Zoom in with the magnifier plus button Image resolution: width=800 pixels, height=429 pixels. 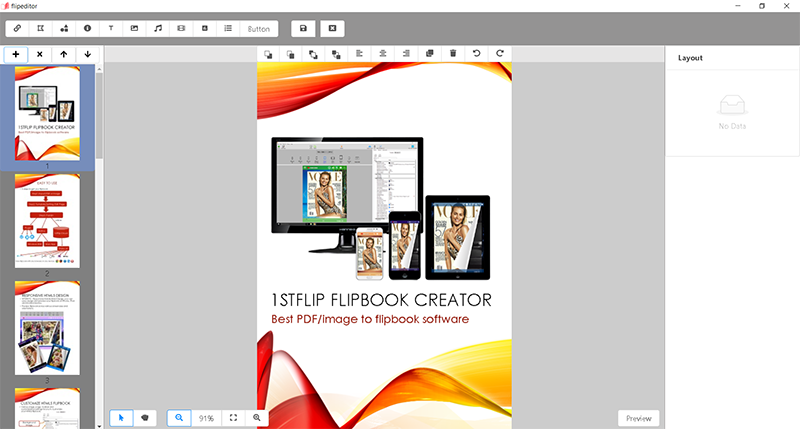(x=257, y=418)
